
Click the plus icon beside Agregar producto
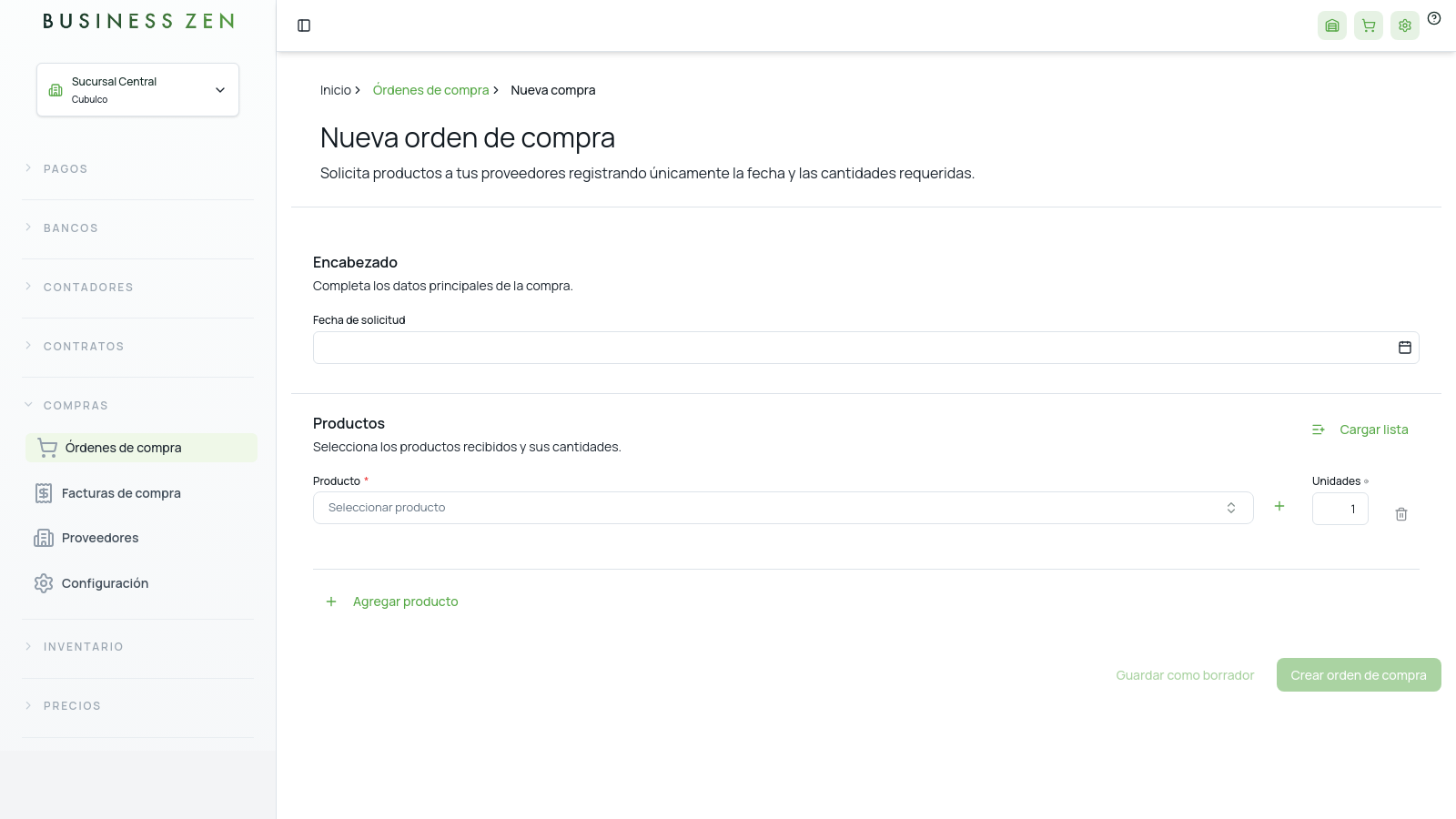pos(331,602)
